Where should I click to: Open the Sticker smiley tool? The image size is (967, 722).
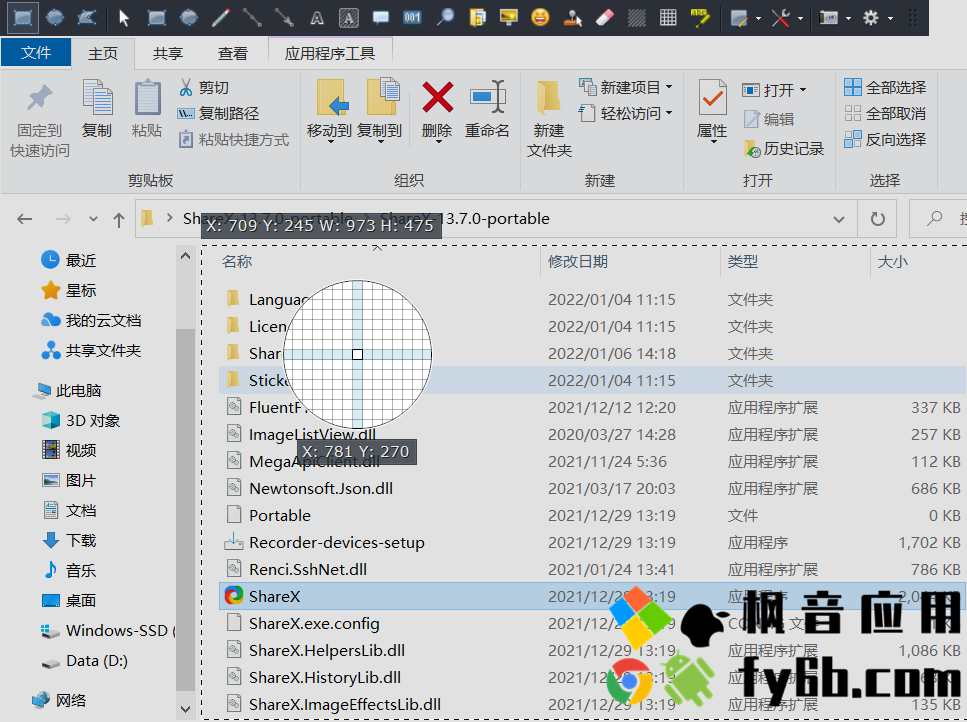540,18
